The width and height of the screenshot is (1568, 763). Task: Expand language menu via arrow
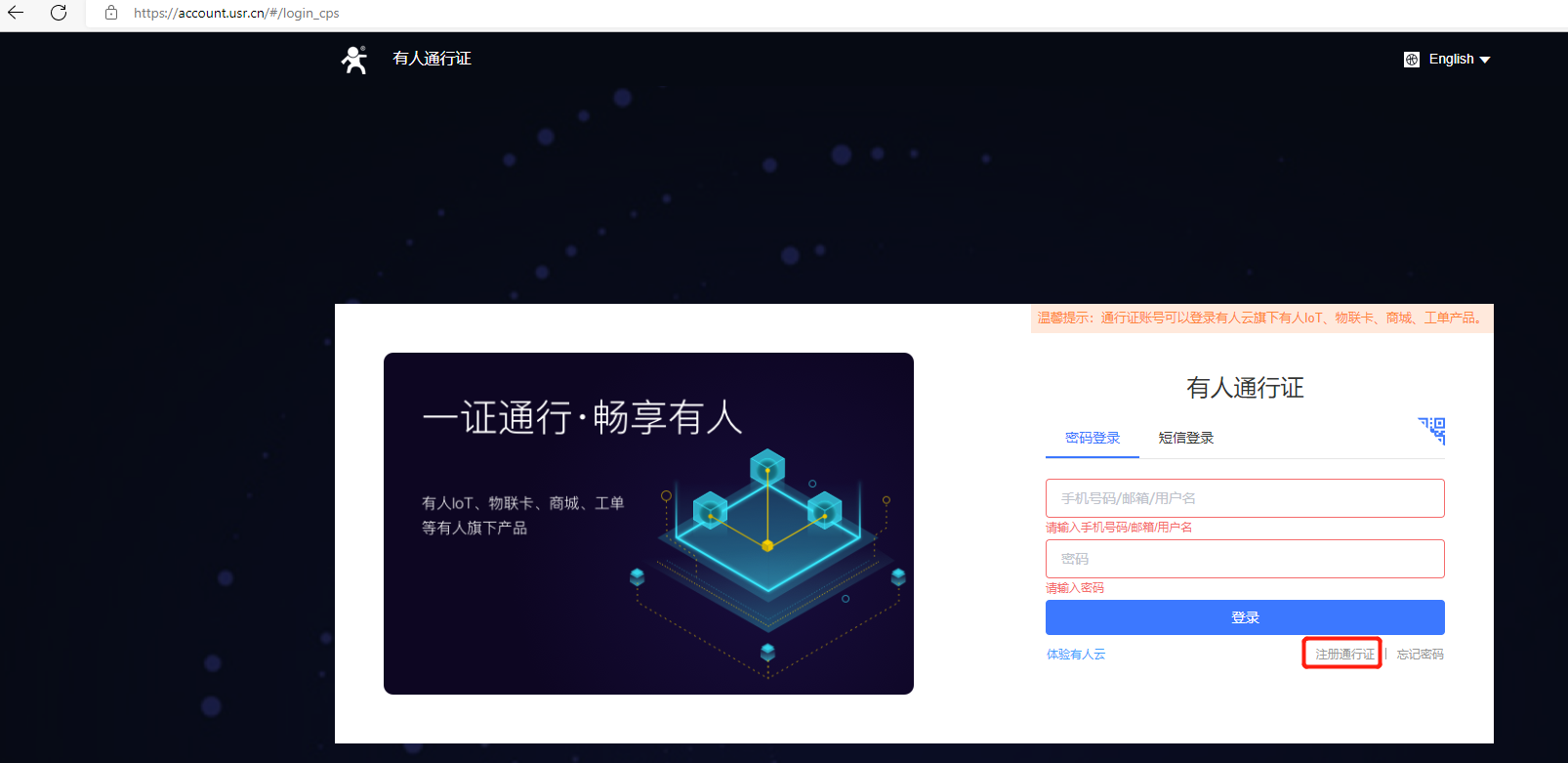click(1485, 61)
